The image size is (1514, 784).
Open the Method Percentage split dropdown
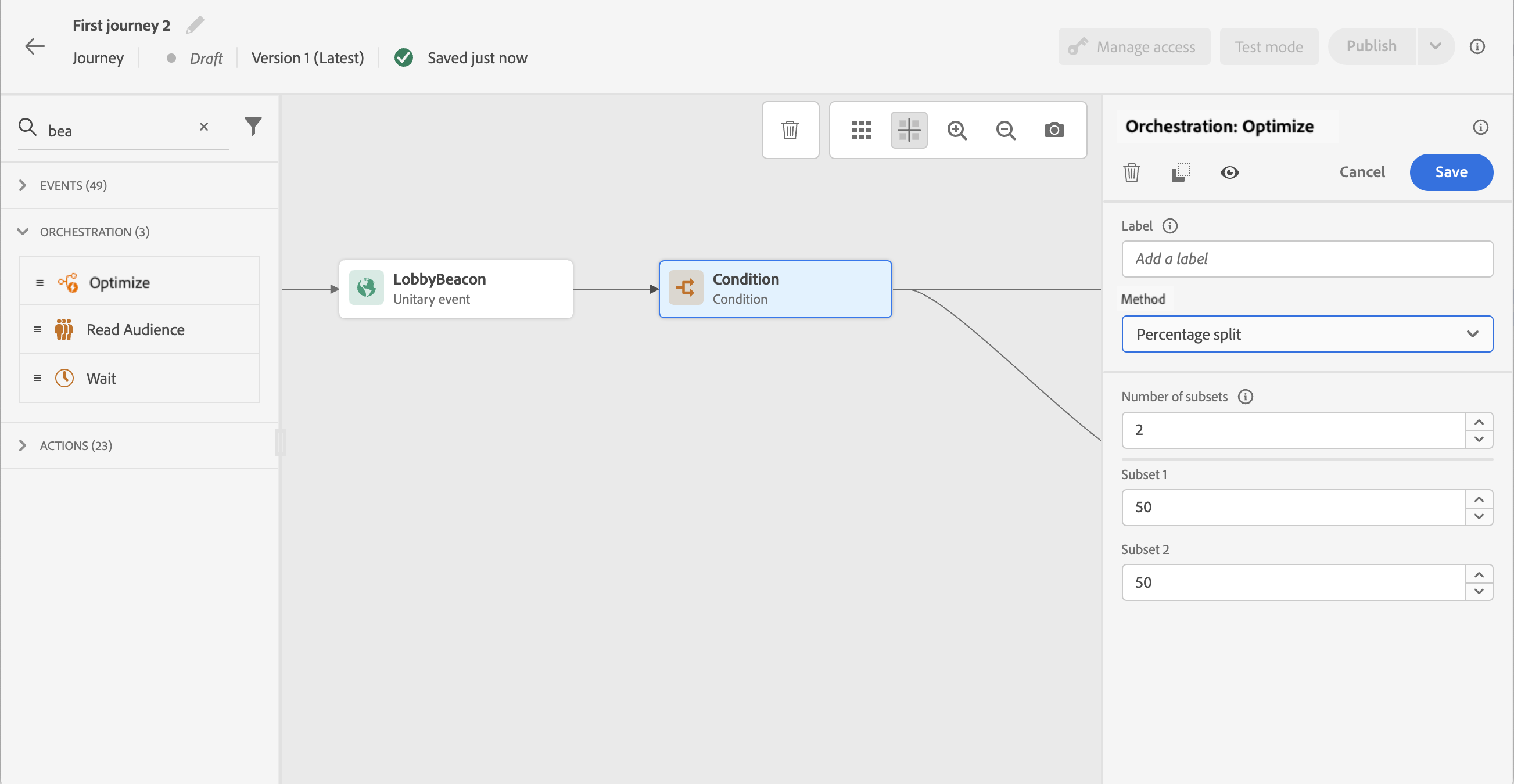[1307, 334]
